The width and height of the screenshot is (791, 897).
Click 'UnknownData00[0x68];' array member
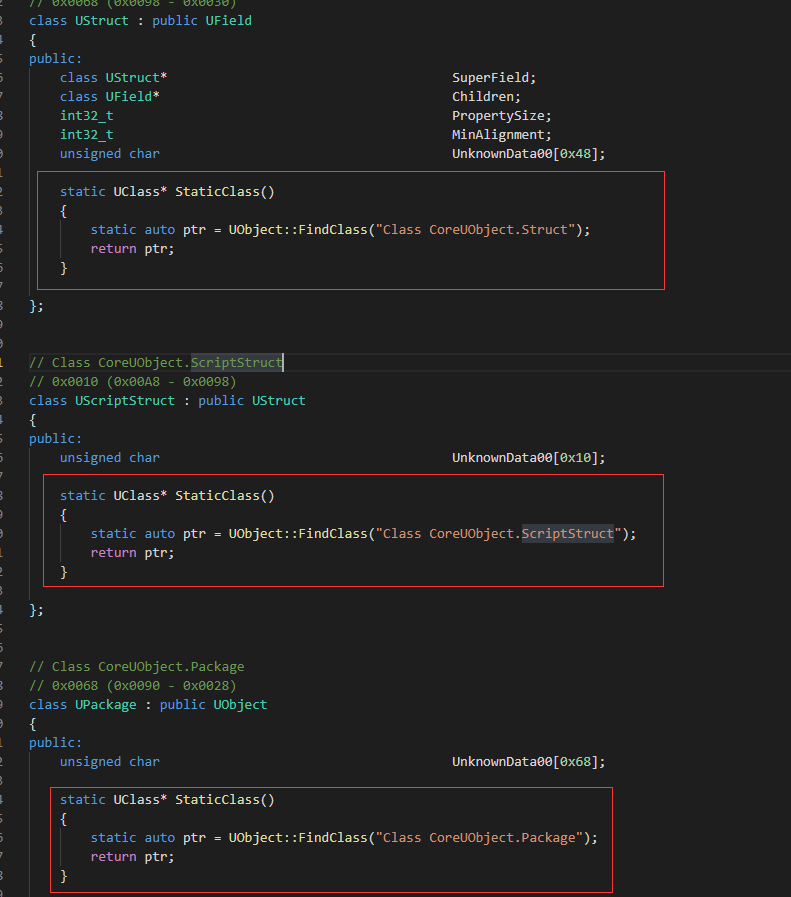click(x=528, y=761)
